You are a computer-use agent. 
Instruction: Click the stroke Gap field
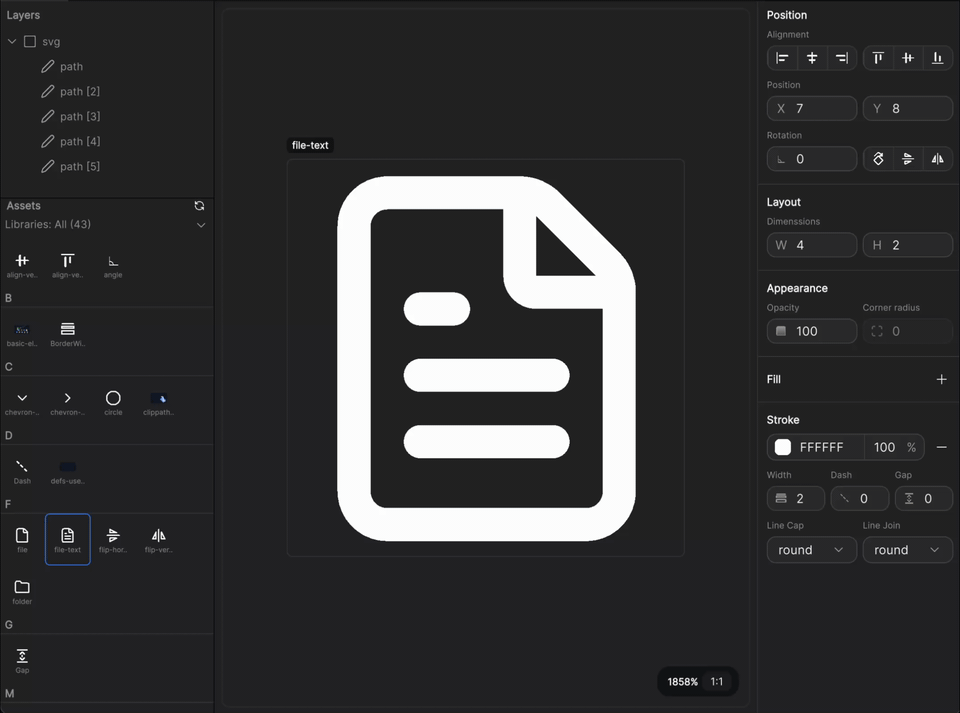(x=924, y=498)
